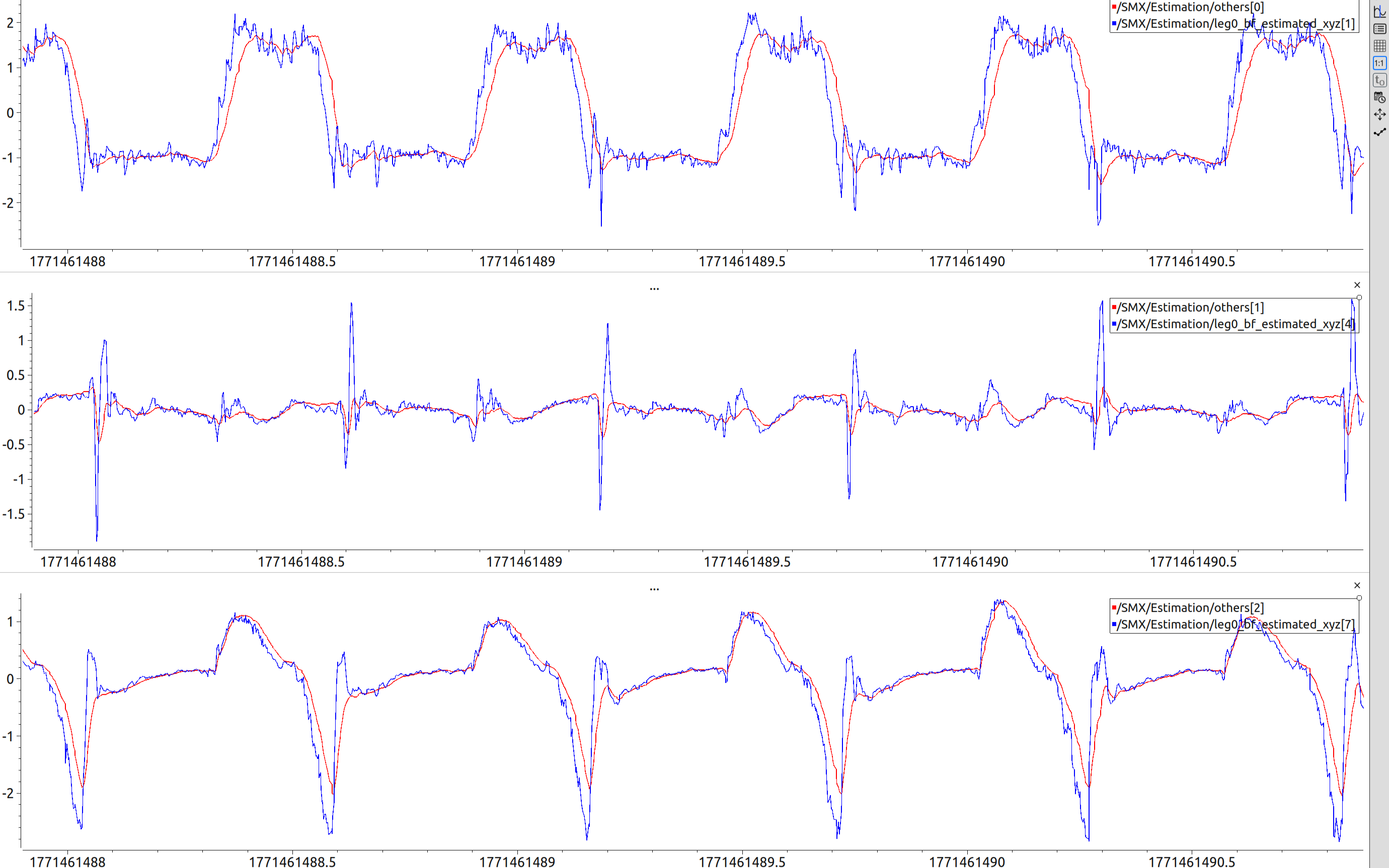Toggle the 1:1 linked zoom button

tap(1379, 63)
